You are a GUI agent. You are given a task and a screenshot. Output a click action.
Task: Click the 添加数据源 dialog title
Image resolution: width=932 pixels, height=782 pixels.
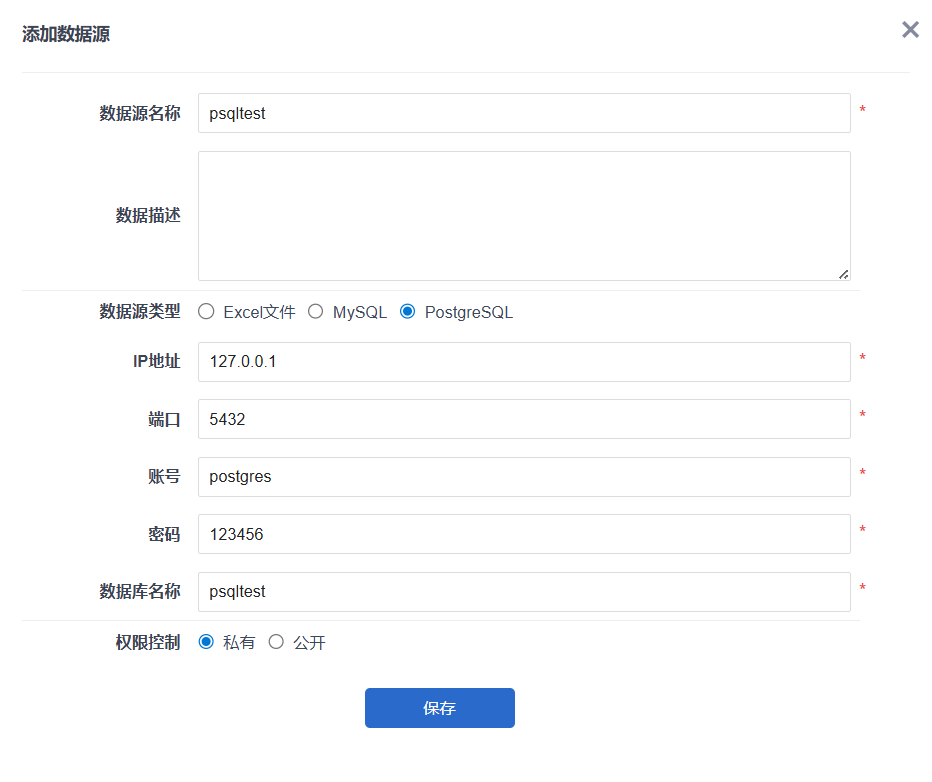pos(66,34)
